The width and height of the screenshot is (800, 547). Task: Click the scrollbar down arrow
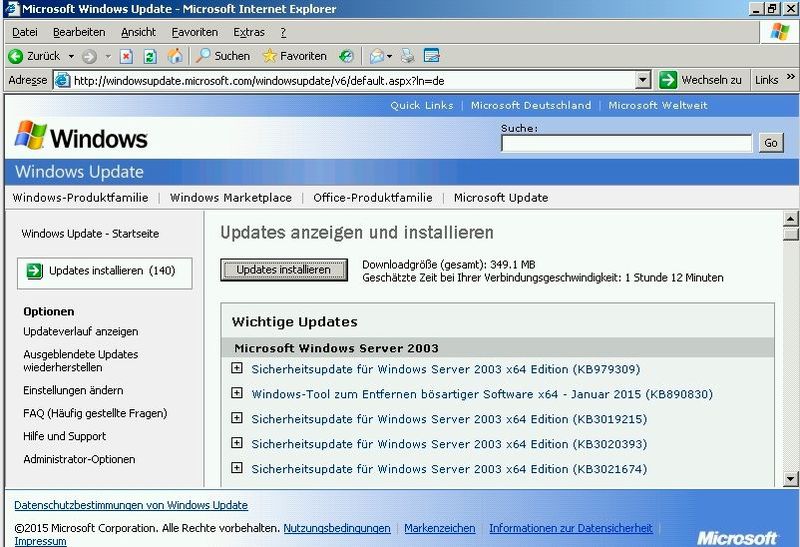tap(790, 479)
